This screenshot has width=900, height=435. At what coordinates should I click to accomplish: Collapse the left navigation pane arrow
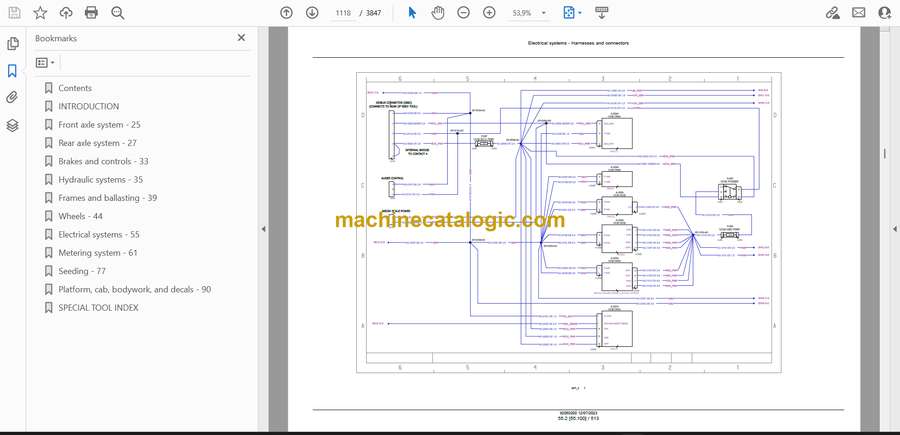[263, 229]
